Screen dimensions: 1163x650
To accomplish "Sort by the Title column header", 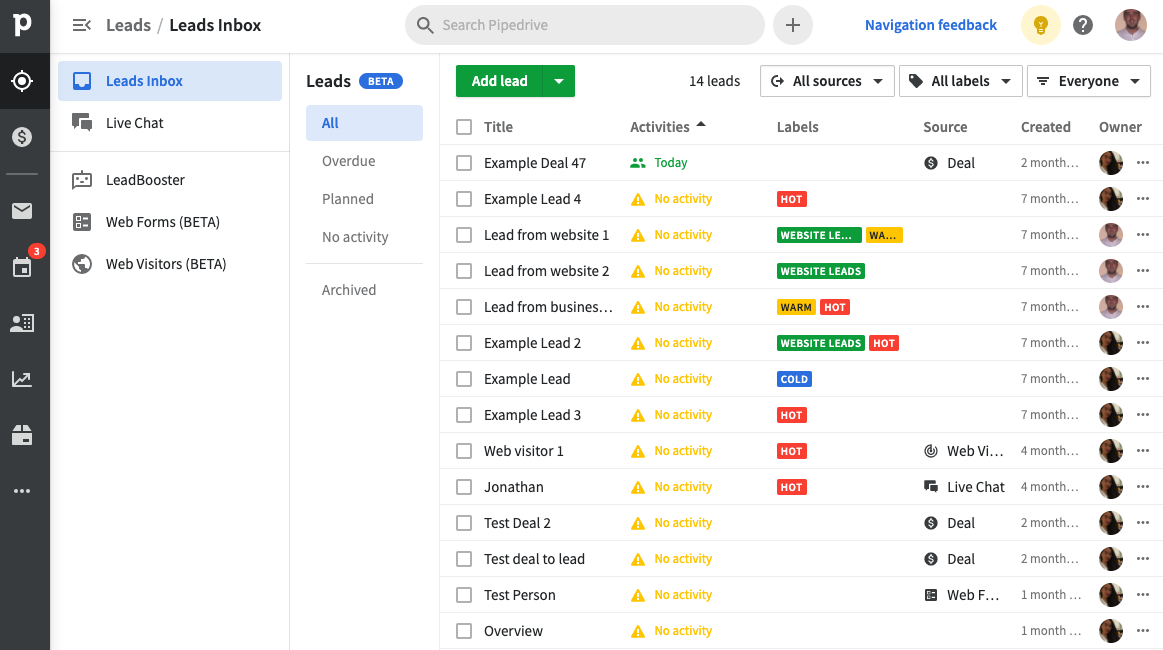I will (x=498, y=127).
